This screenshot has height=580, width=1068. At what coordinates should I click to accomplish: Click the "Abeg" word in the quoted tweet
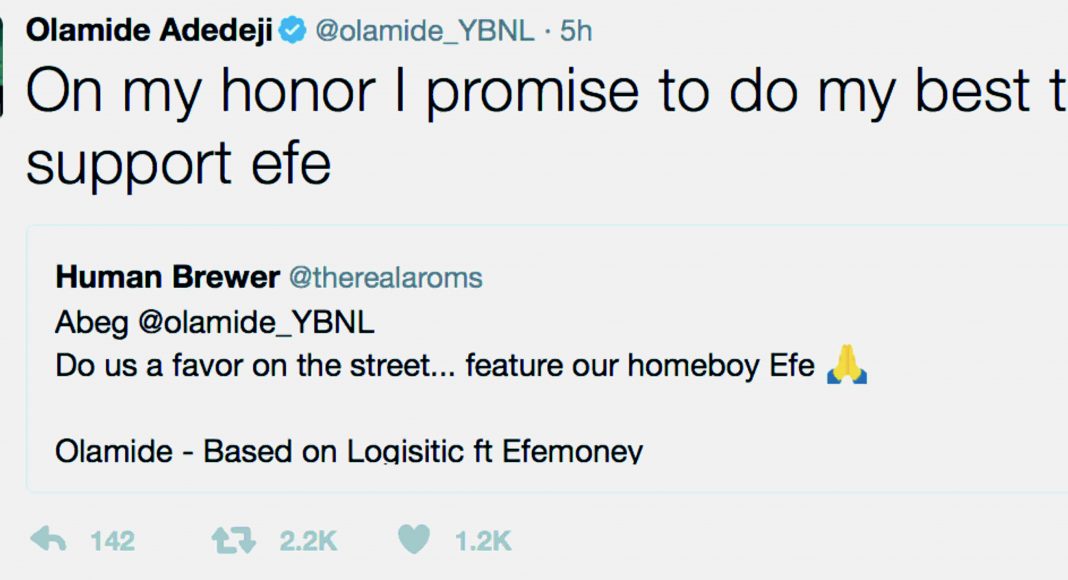point(86,323)
